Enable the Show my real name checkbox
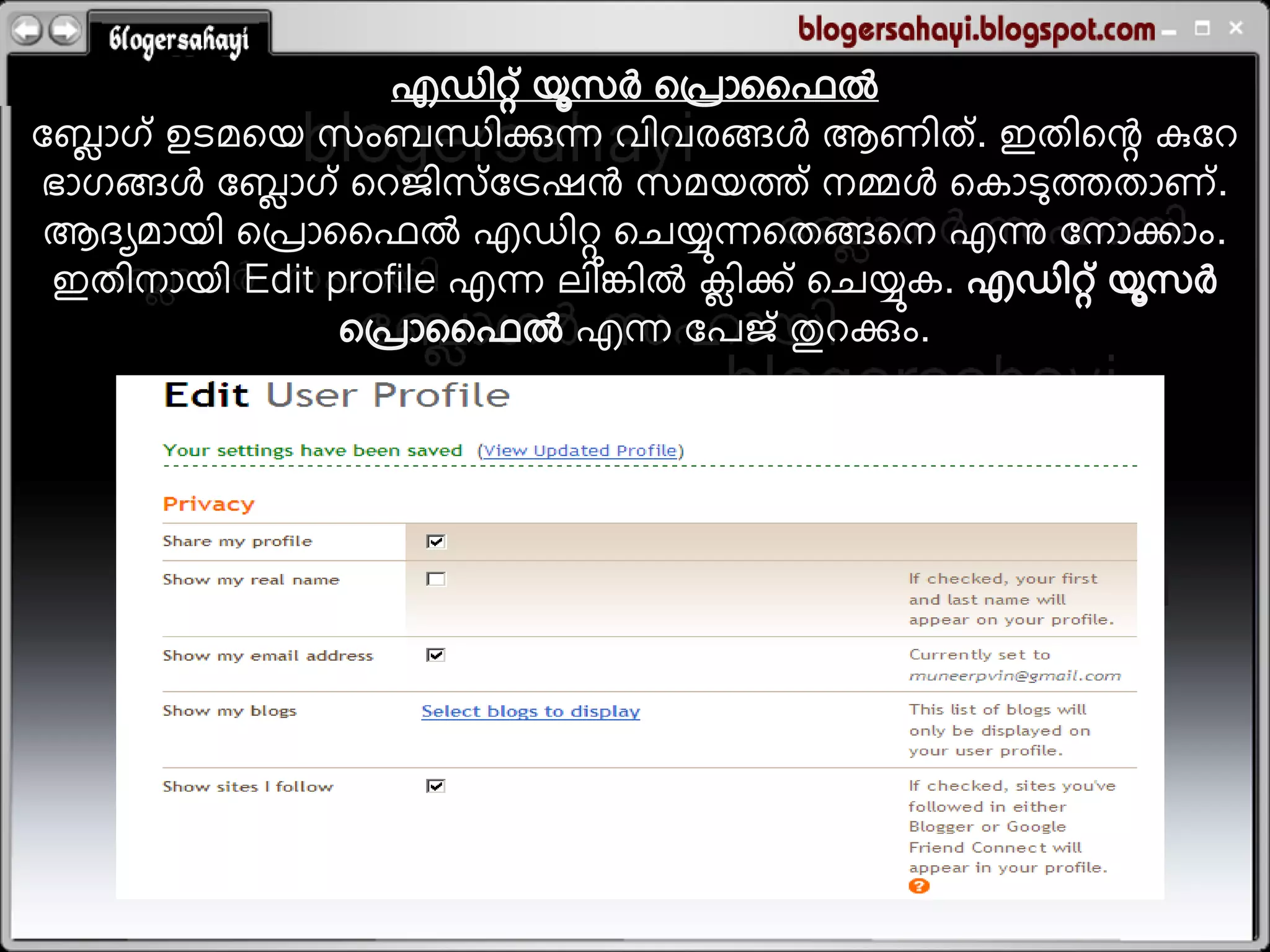The height and width of the screenshot is (952, 1270). pyautogui.click(x=436, y=579)
